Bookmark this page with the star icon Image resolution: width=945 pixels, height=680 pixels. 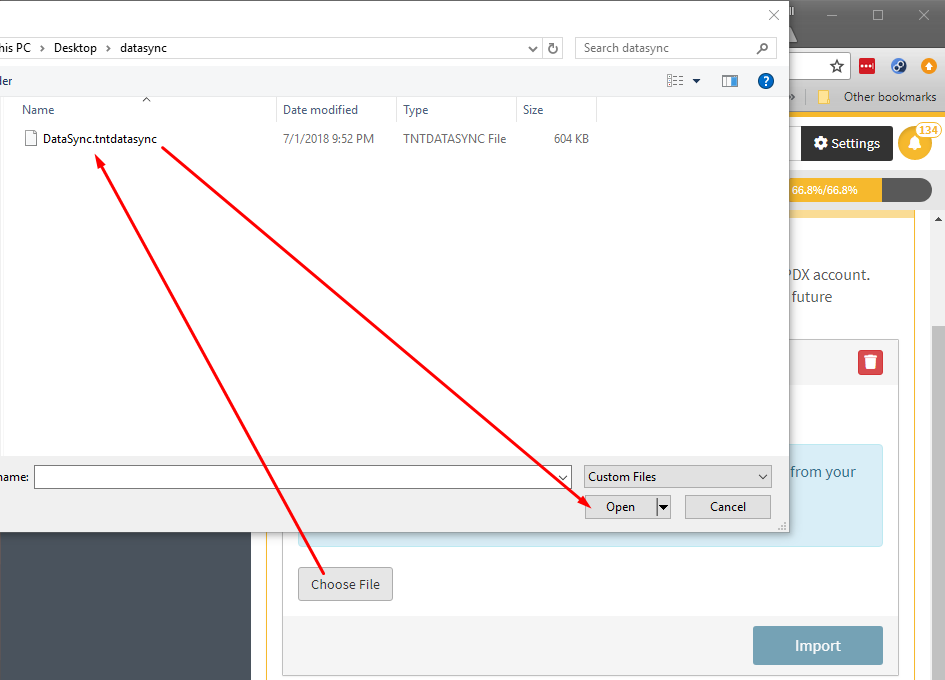point(837,67)
